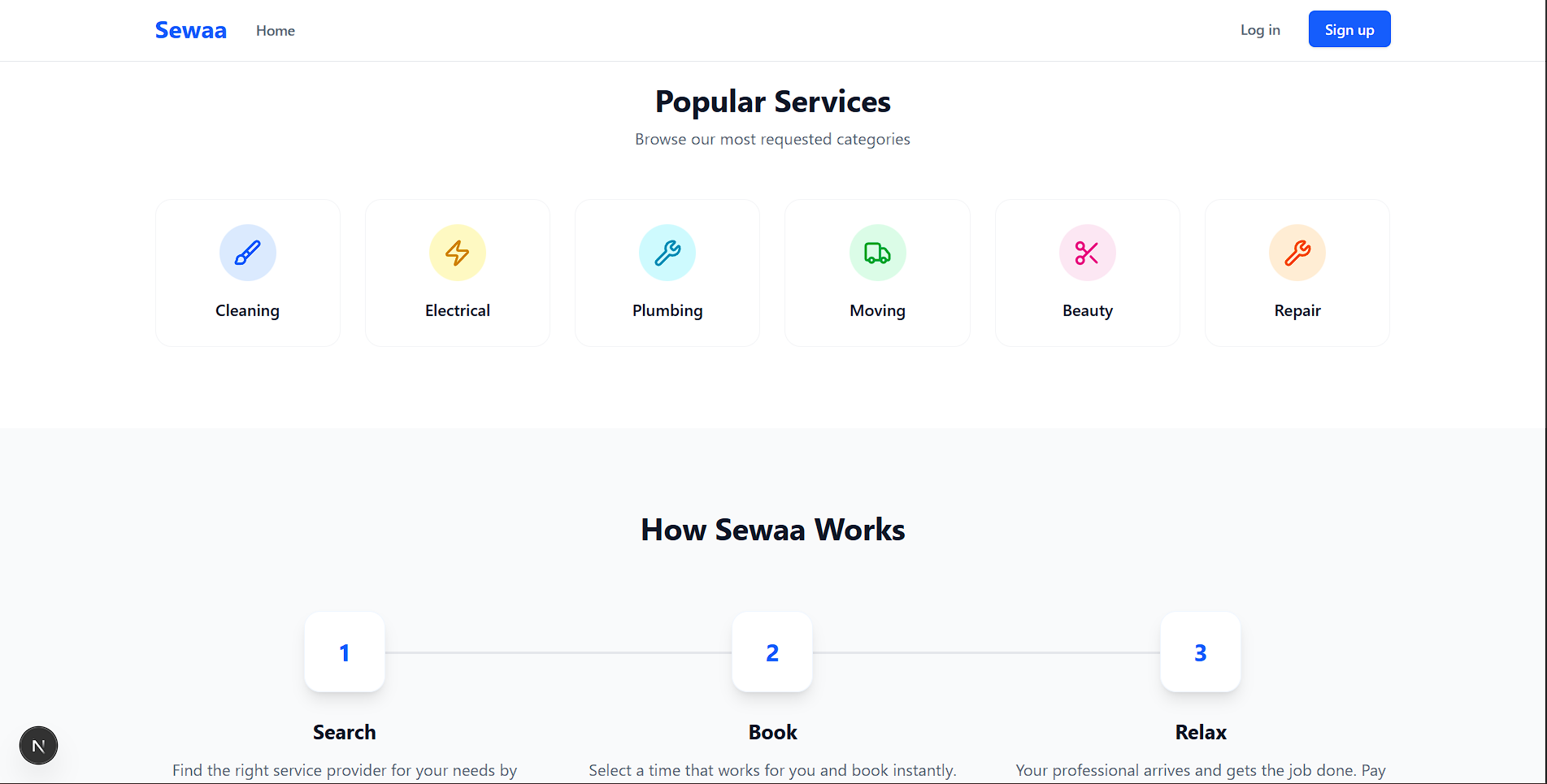Viewport: 1547px width, 784px height.
Task: Select the Moving service card
Action: (x=877, y=273)
